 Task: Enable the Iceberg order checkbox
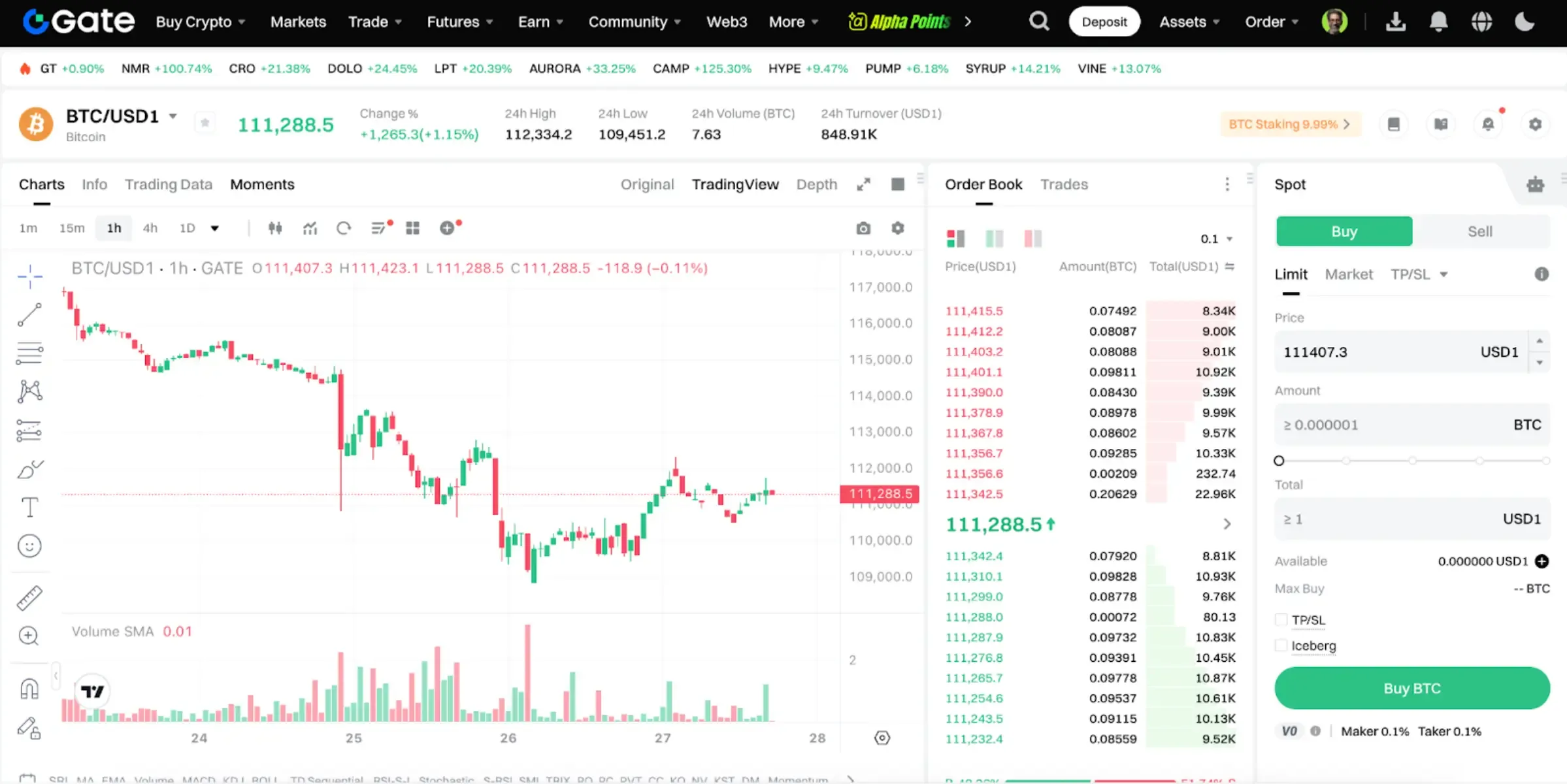coord(1281,645)
